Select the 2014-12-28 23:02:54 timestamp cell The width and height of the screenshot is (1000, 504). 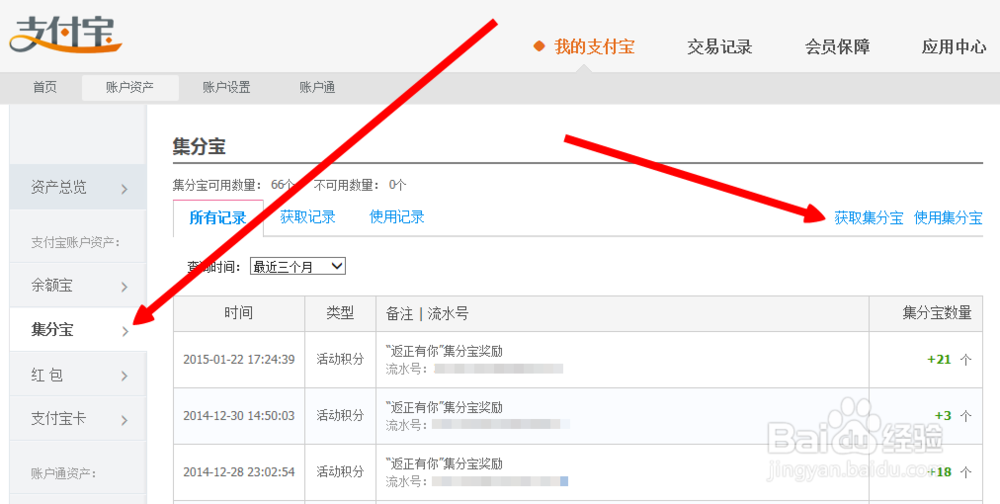(x=239, y=472)
